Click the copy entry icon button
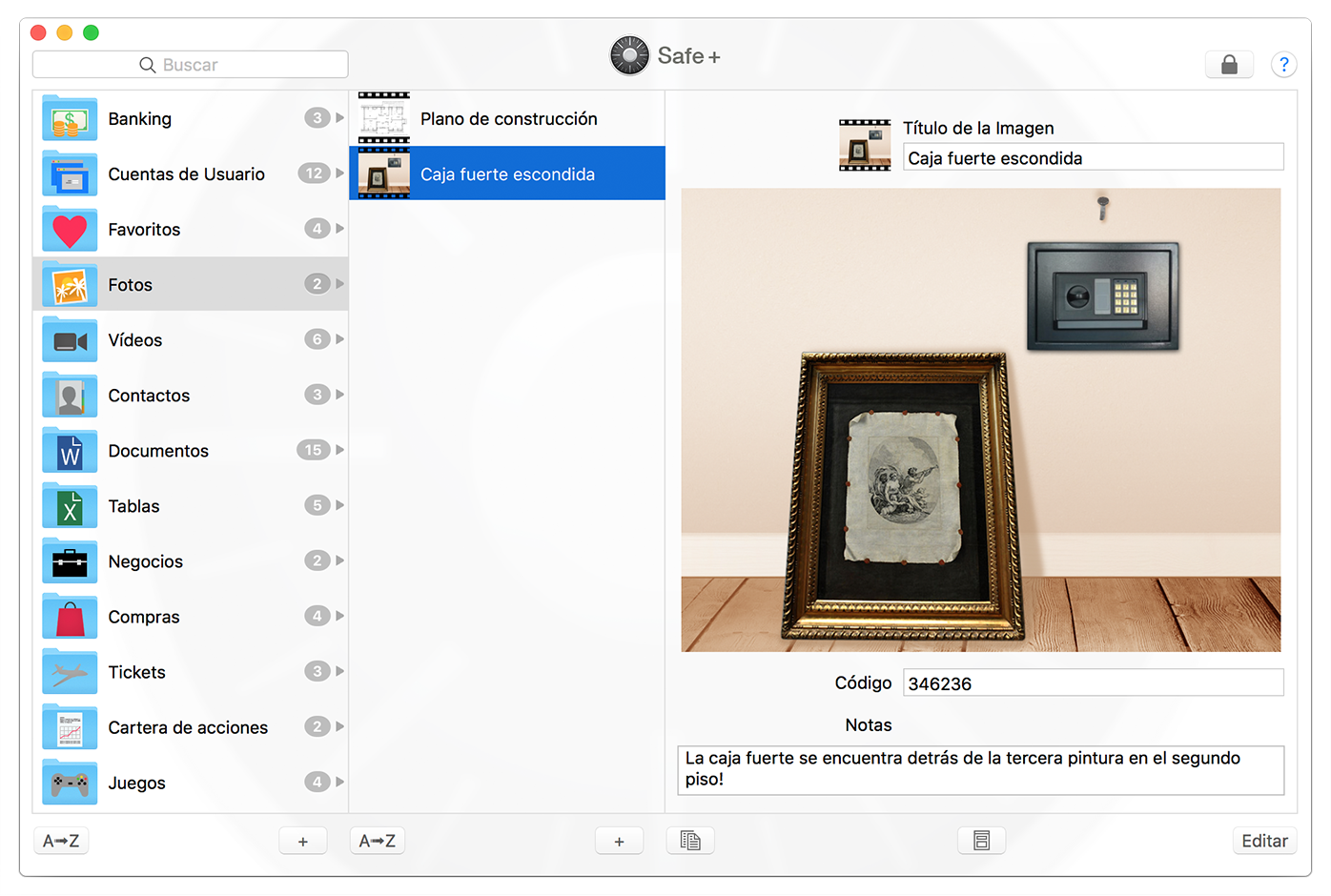 click(x=690, y=841)
